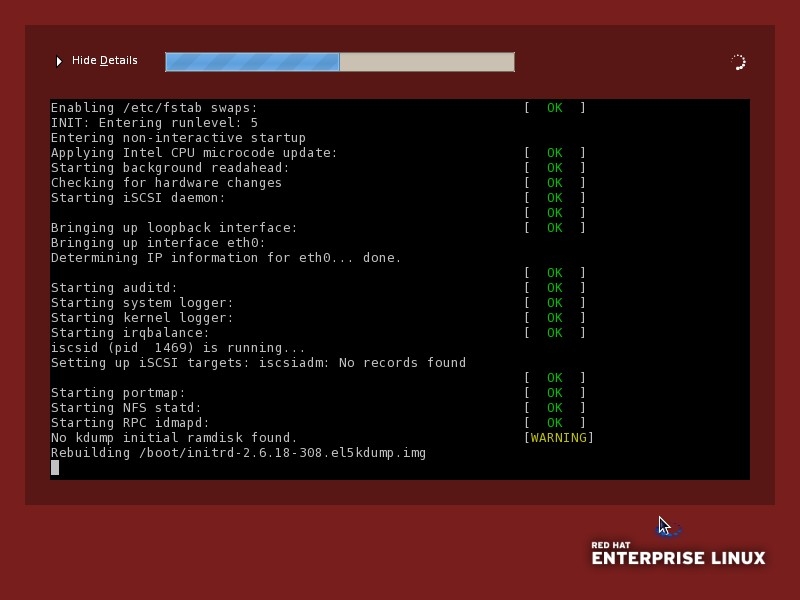
Task: Select "Entering non-interactive startup" text
Action: [178, 138]
